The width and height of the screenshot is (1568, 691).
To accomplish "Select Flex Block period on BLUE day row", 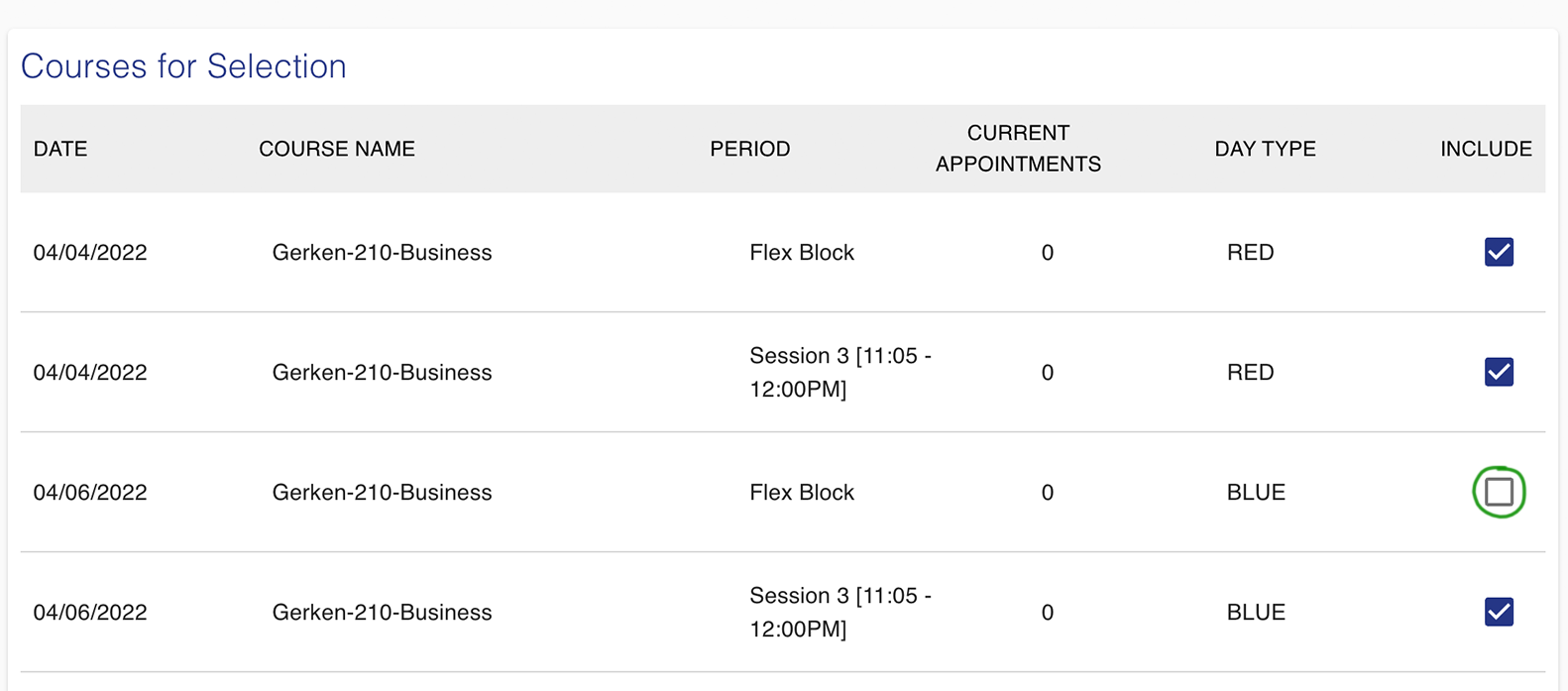I will (x=802, y=493).
